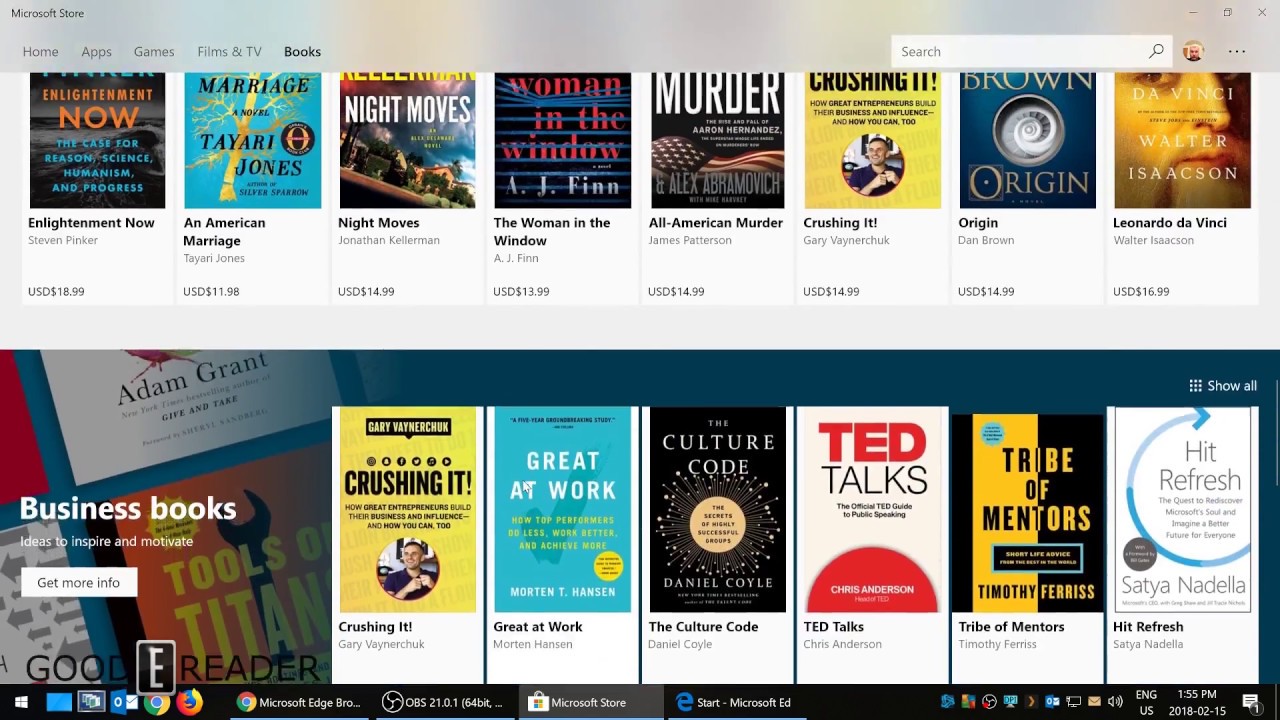The image size is (1280, 720).
Task: Open TED Talks book cover
Action: click(x=872, y=509)
